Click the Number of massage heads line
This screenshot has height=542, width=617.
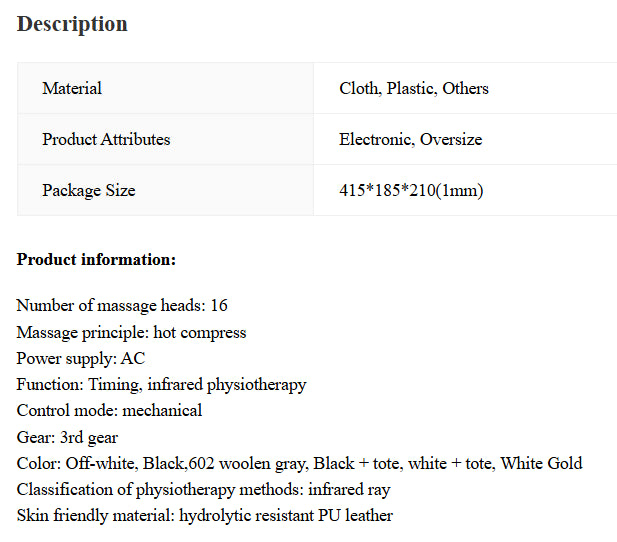[x=122, y=305]
